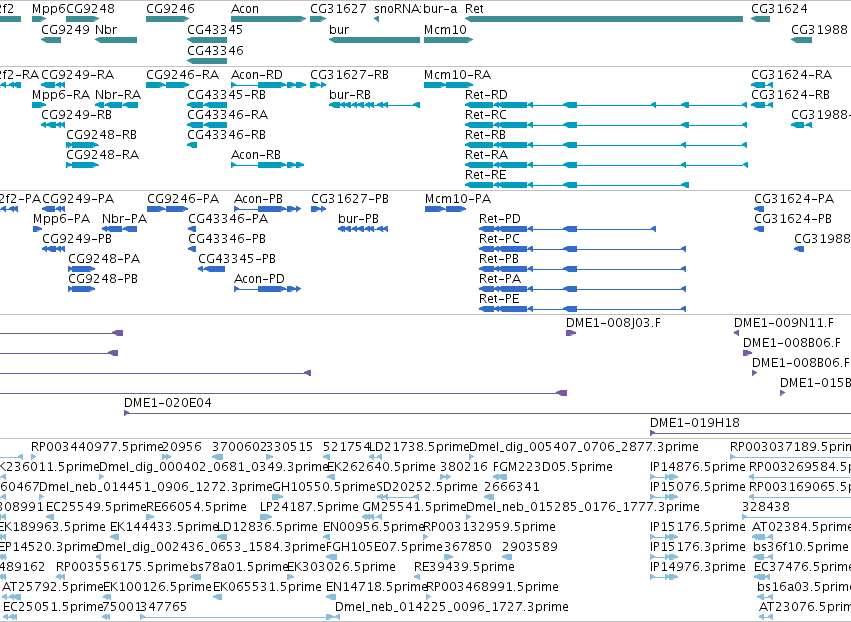The width and height of the screenshot is (851, 622).
Task: Open the Acon-RB transcript
Action: point(268,165)
